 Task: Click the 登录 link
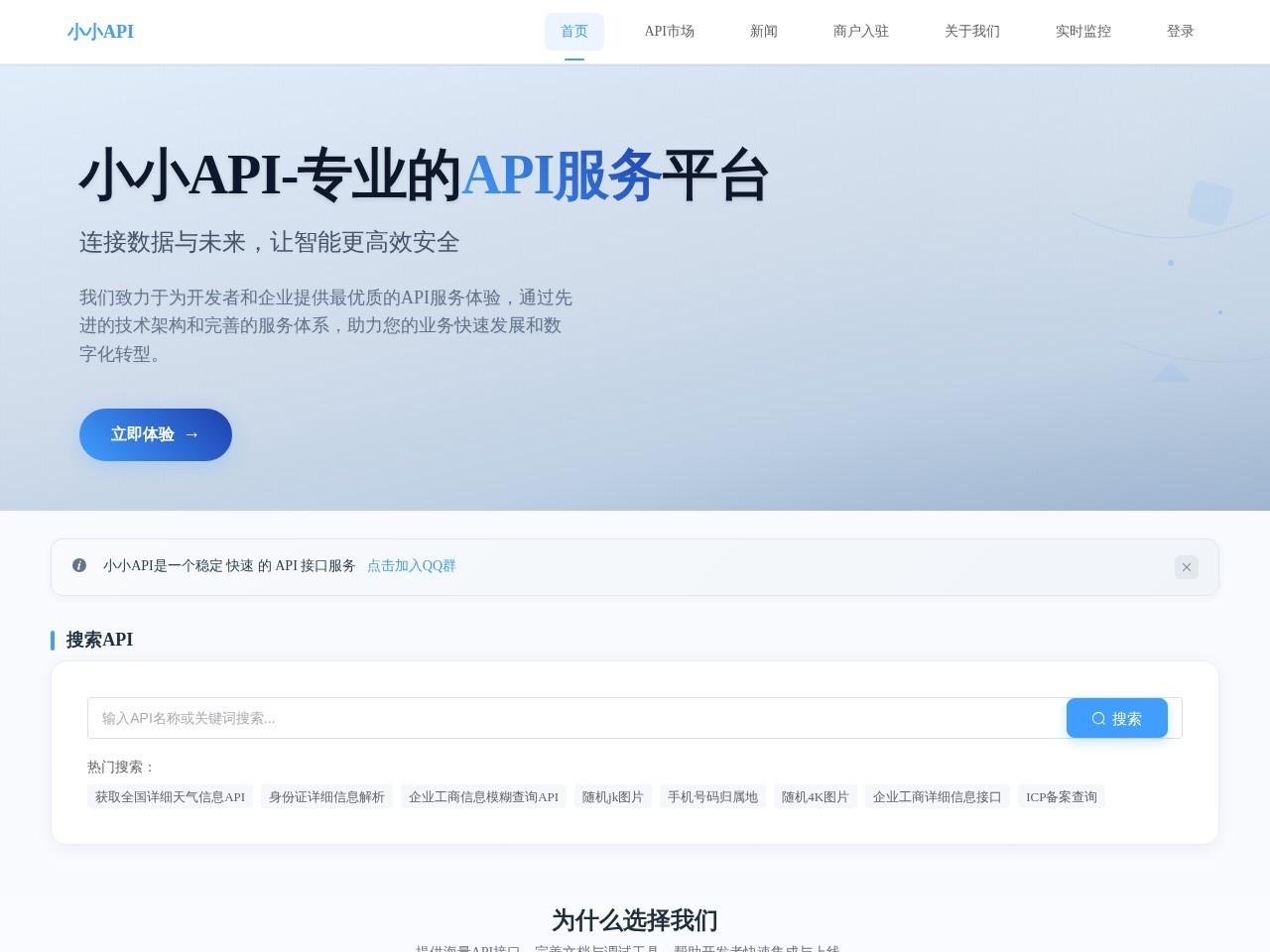click(x=1180, y=32)
